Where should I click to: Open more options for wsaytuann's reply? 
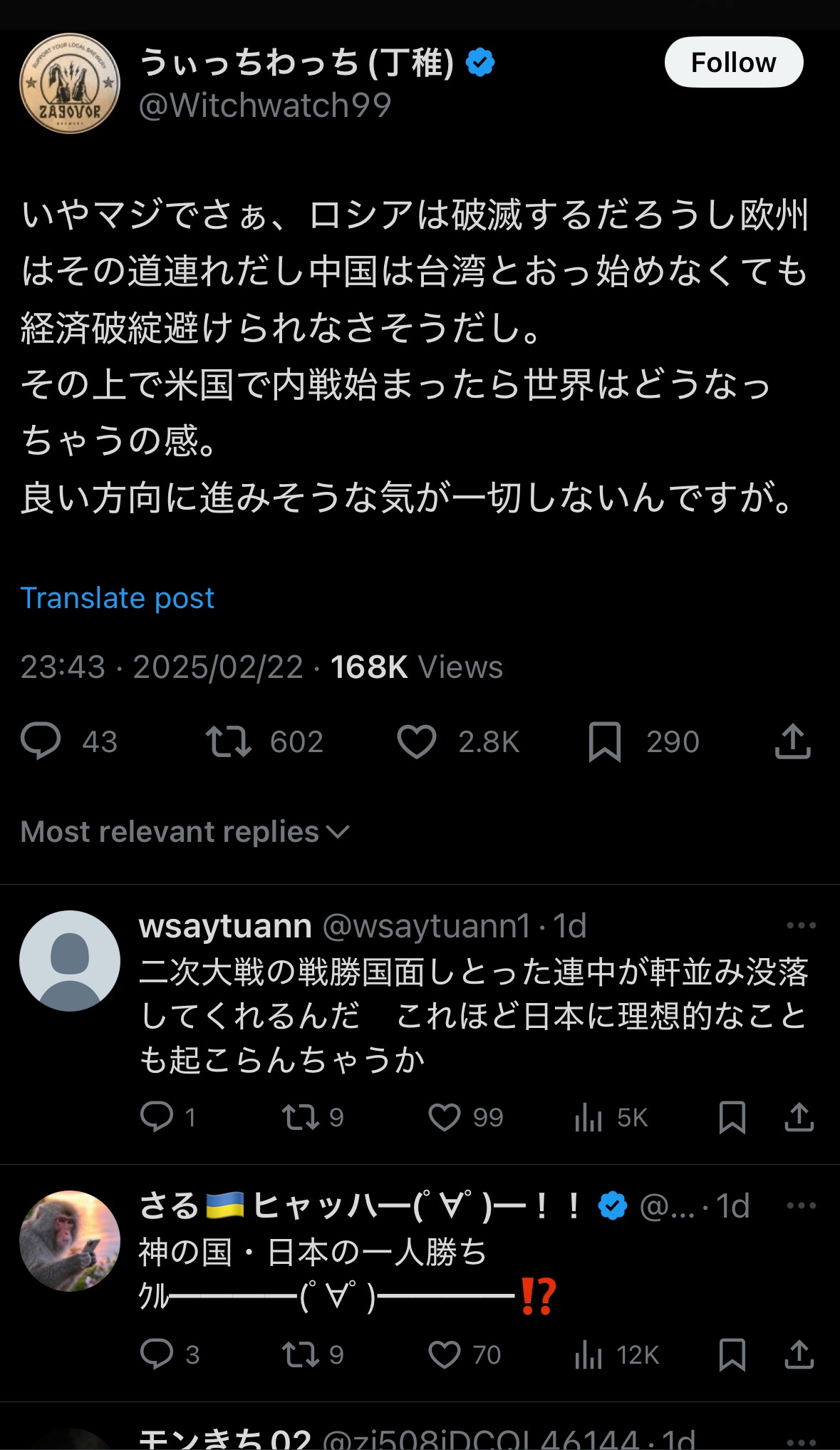[801, 925]
